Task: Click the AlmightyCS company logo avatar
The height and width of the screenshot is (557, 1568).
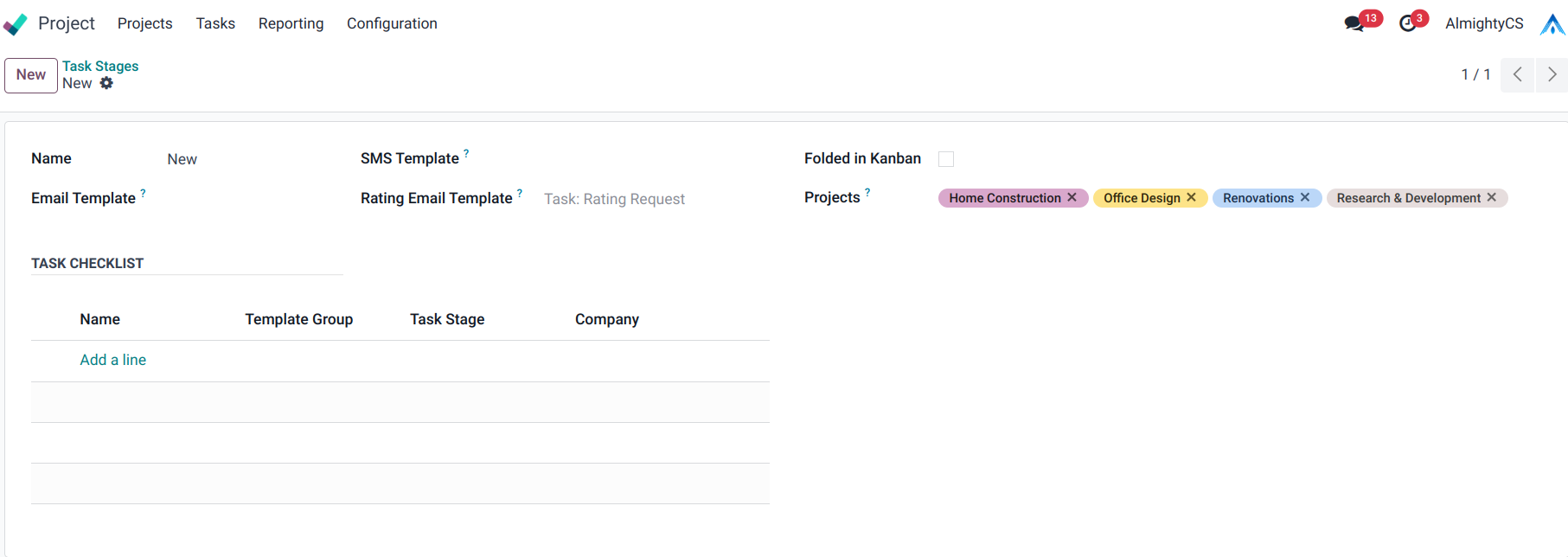Action: pos(1552,24)
